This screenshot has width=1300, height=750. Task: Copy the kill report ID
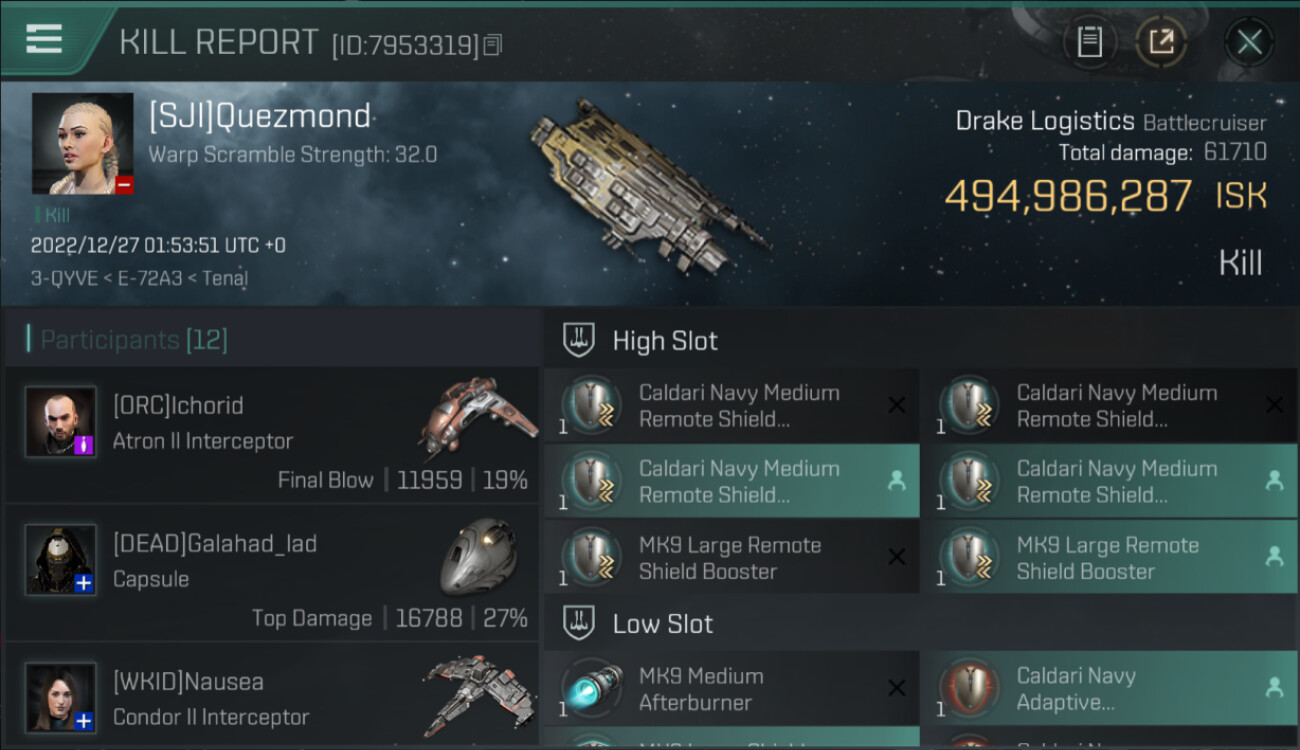(x=492, y=45)
